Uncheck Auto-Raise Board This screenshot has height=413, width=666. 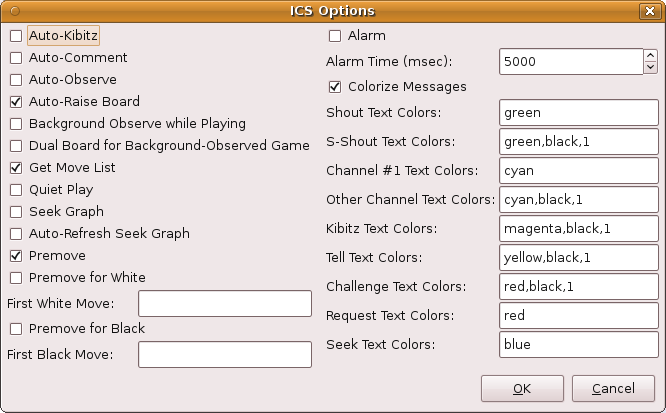(16, 102)
